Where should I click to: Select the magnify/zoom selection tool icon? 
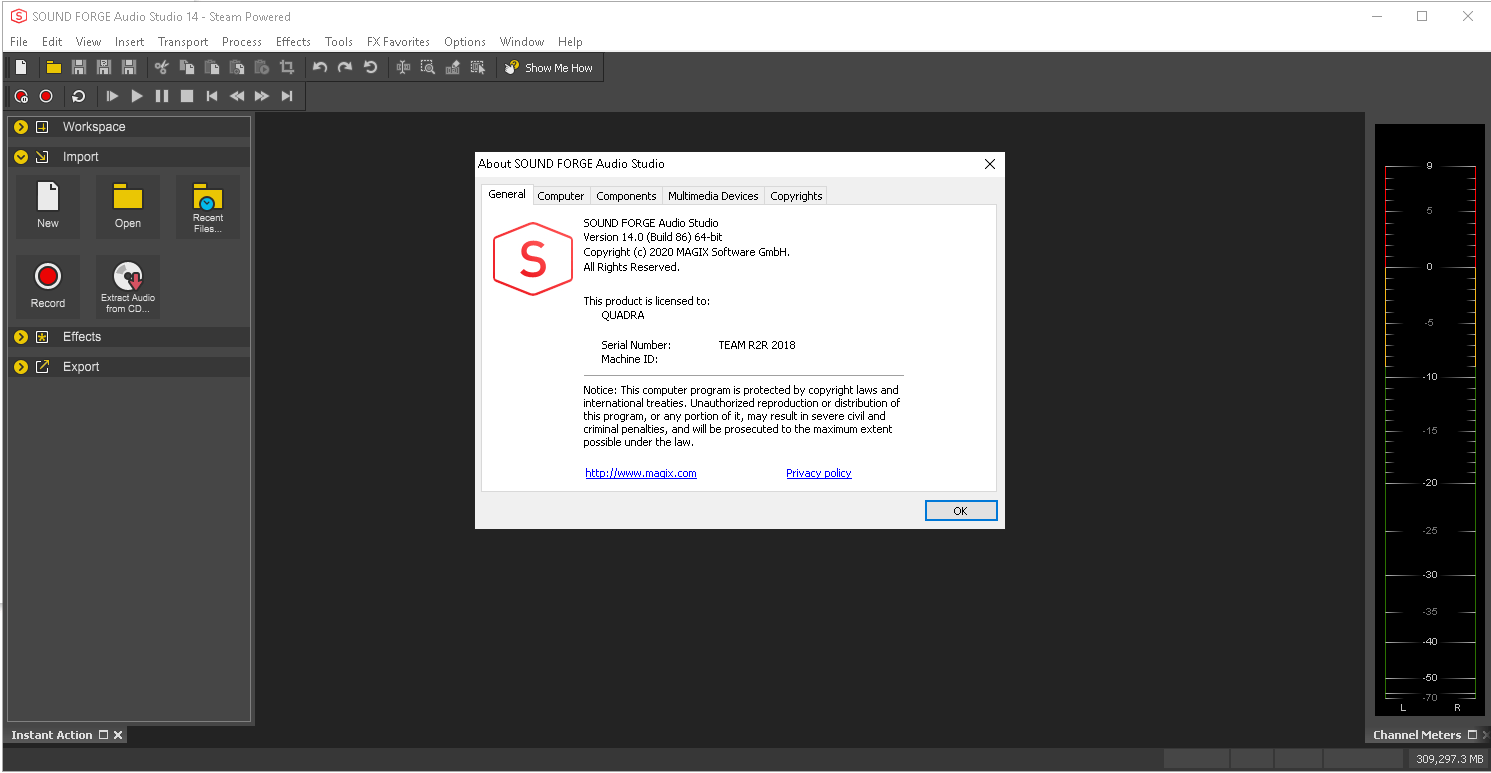428,67
